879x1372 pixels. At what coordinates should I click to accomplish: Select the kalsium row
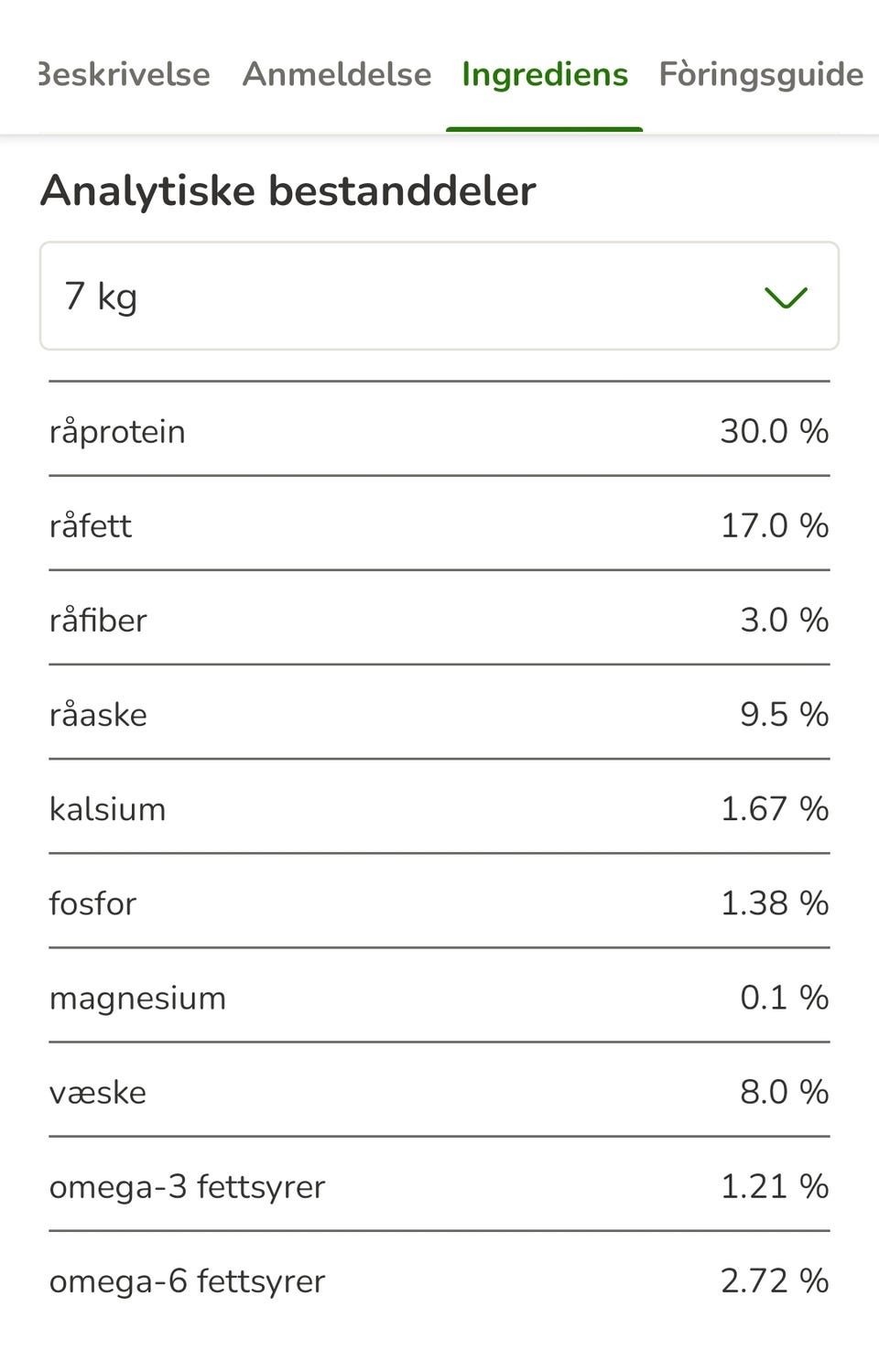[439, 806]
